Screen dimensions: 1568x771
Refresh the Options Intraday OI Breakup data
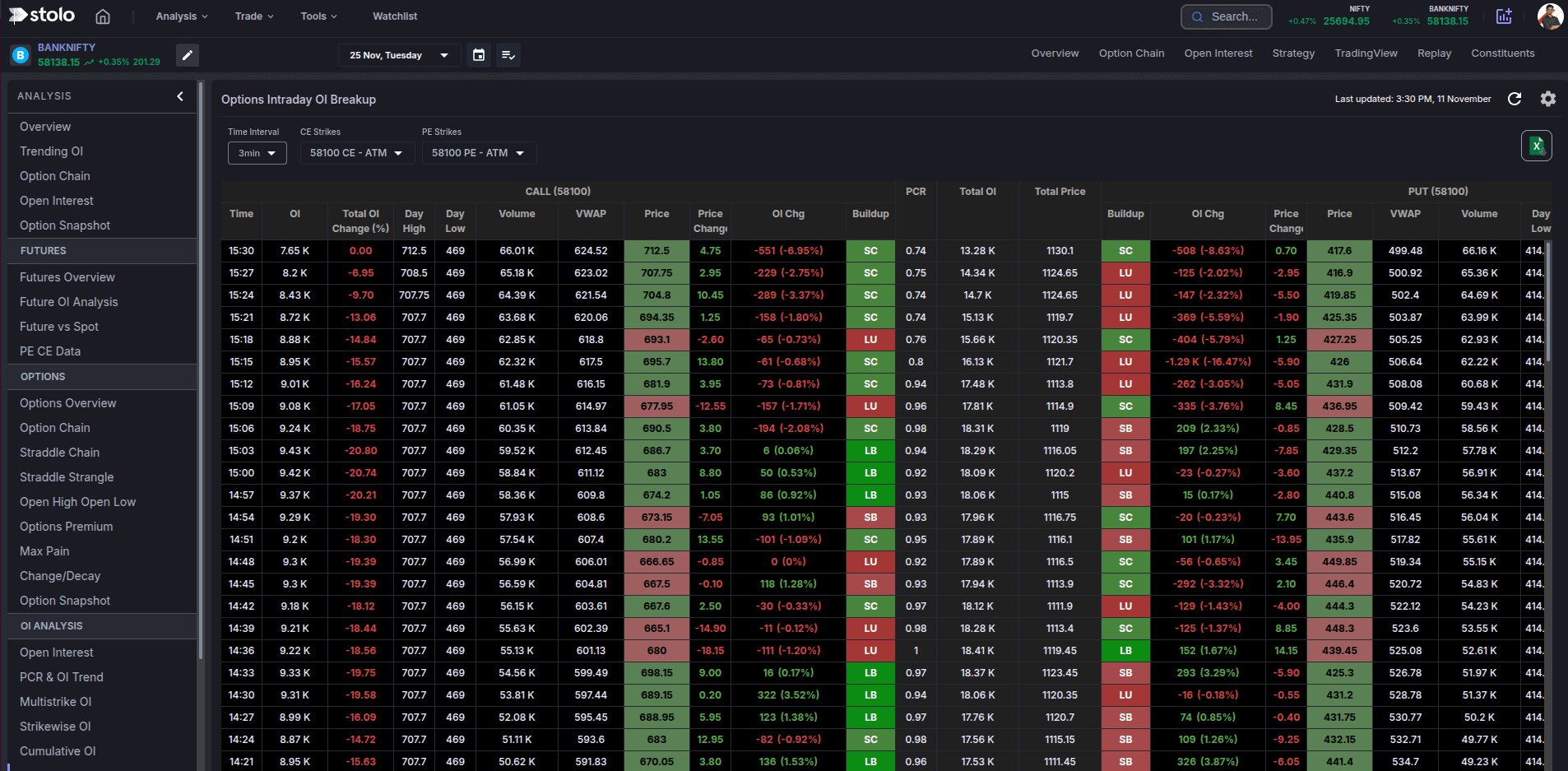click(x=1516, y=99)
